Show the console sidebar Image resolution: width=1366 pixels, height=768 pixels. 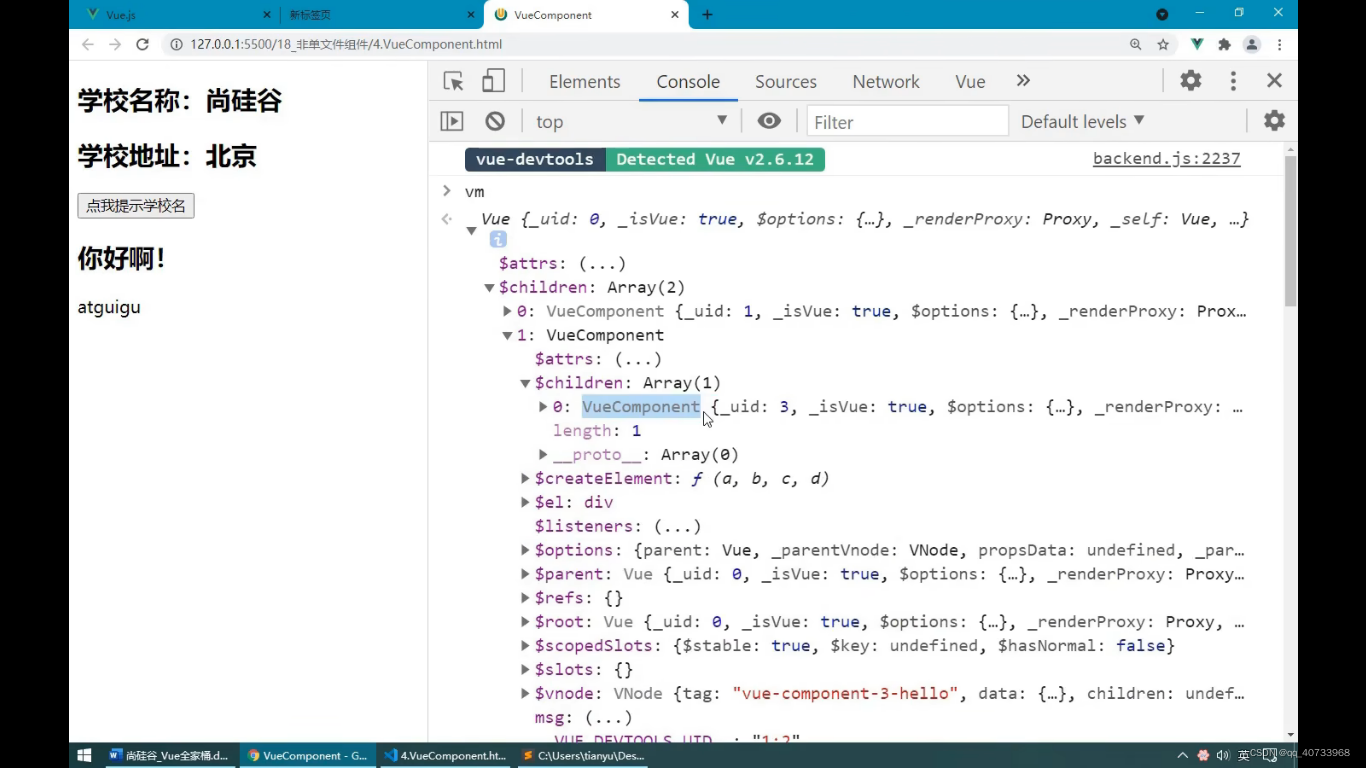tap(452, 121)
